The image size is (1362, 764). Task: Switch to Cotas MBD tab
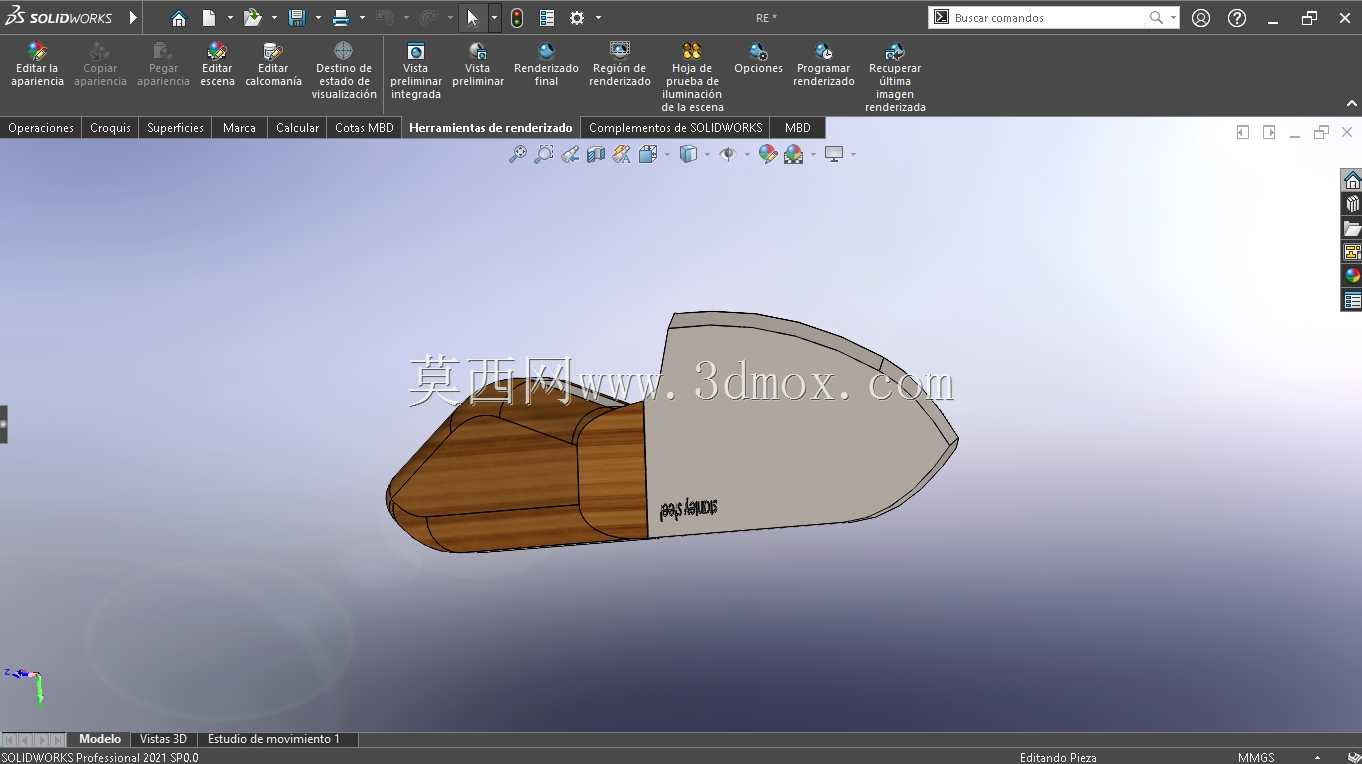tap(364, 128)
